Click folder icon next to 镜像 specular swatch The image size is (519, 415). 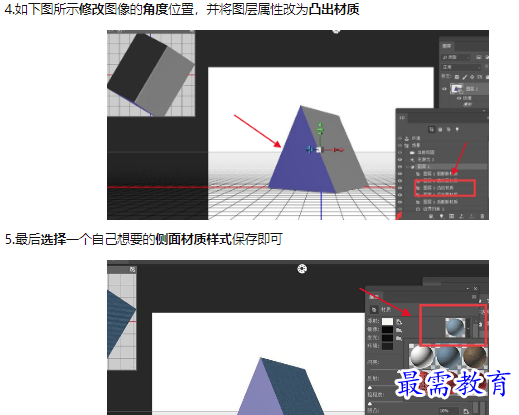point(399,330)
